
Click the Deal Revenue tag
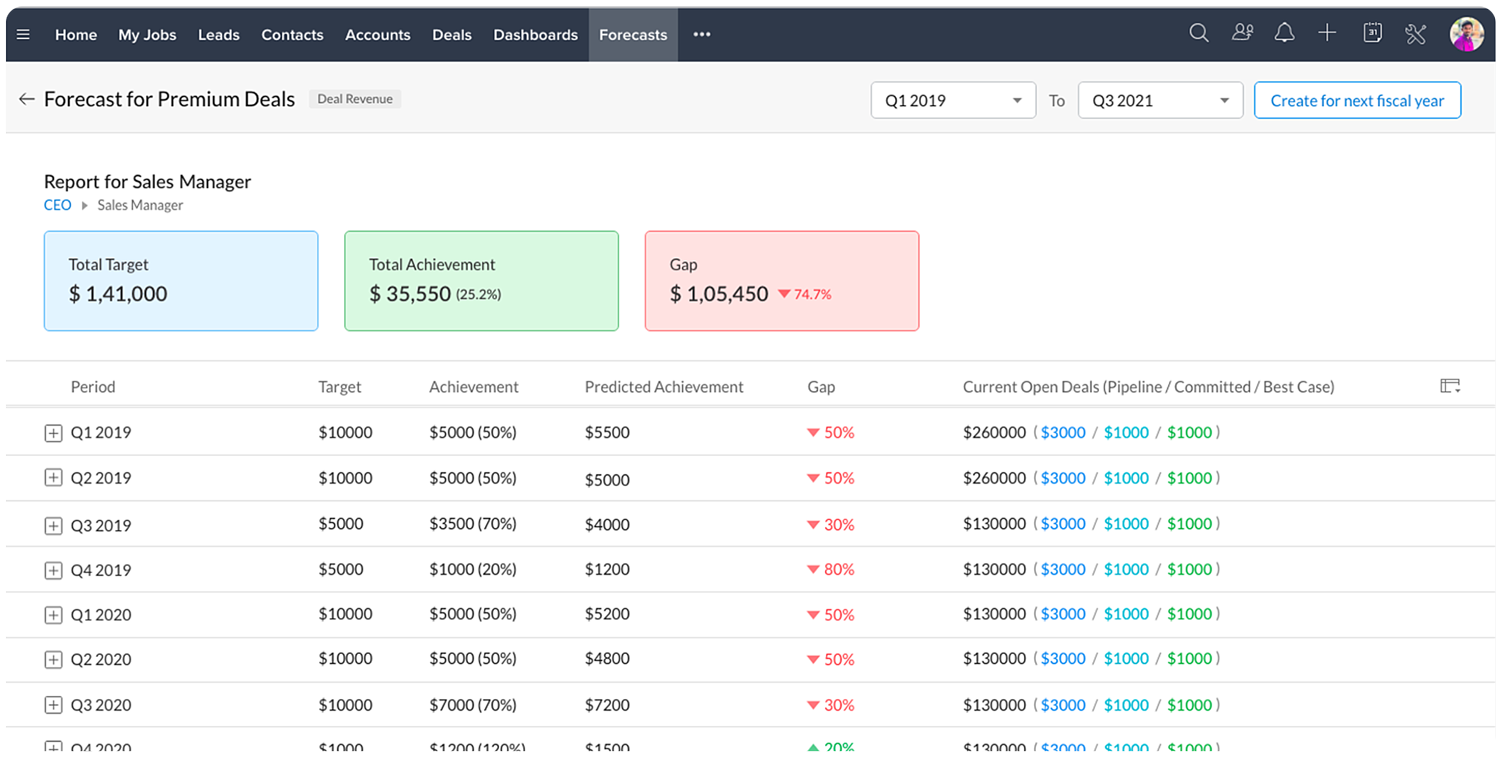tap(355, 99)
